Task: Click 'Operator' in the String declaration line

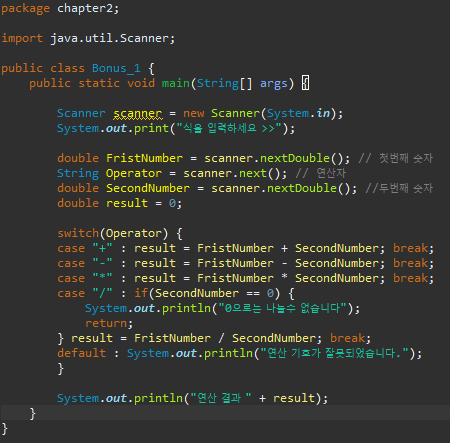Action: (134, 173)
